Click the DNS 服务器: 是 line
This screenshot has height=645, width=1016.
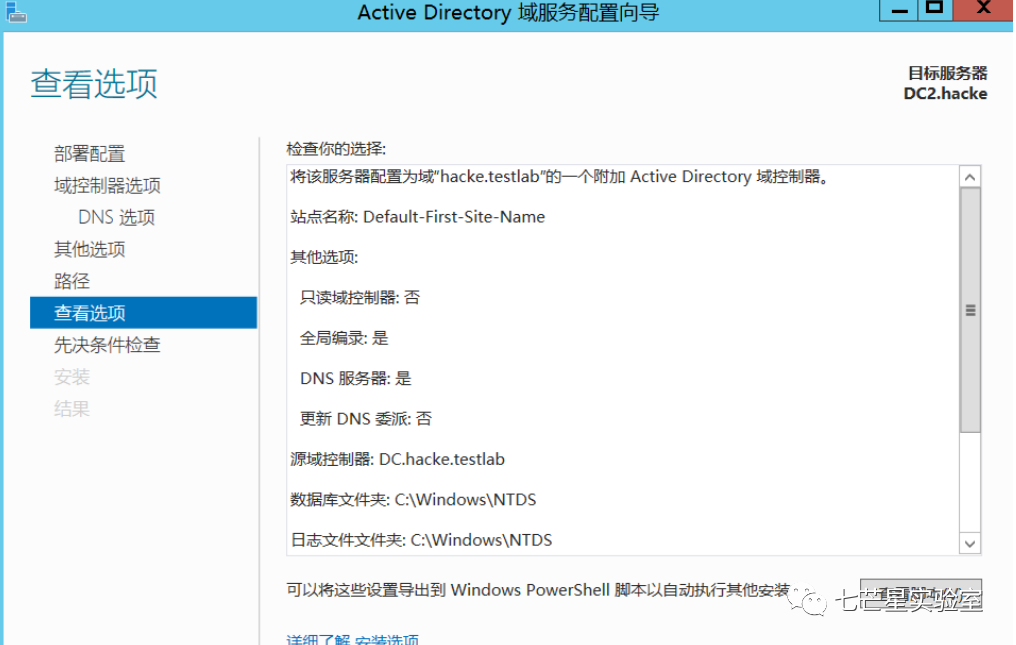click(x=356, y=378)
